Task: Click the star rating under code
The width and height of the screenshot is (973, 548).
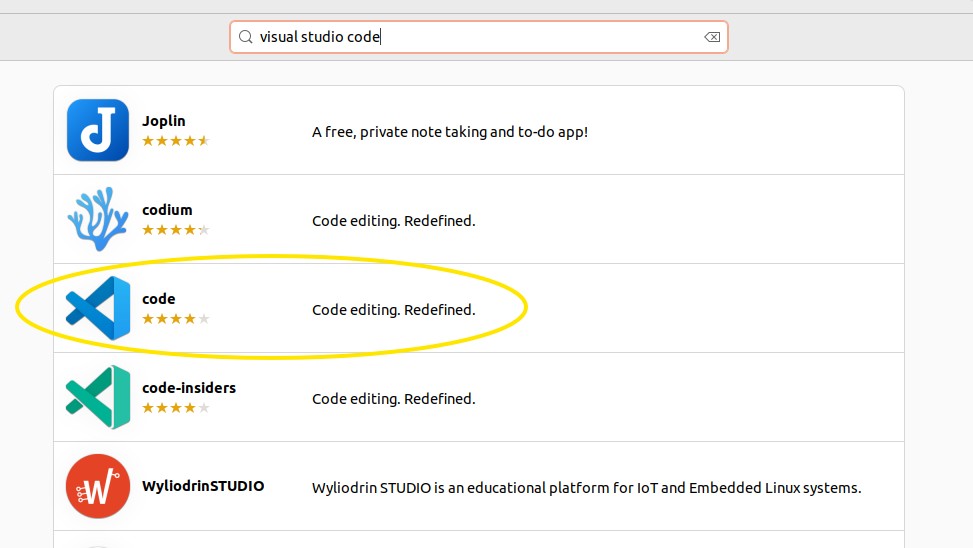Action: pos(175,319)
